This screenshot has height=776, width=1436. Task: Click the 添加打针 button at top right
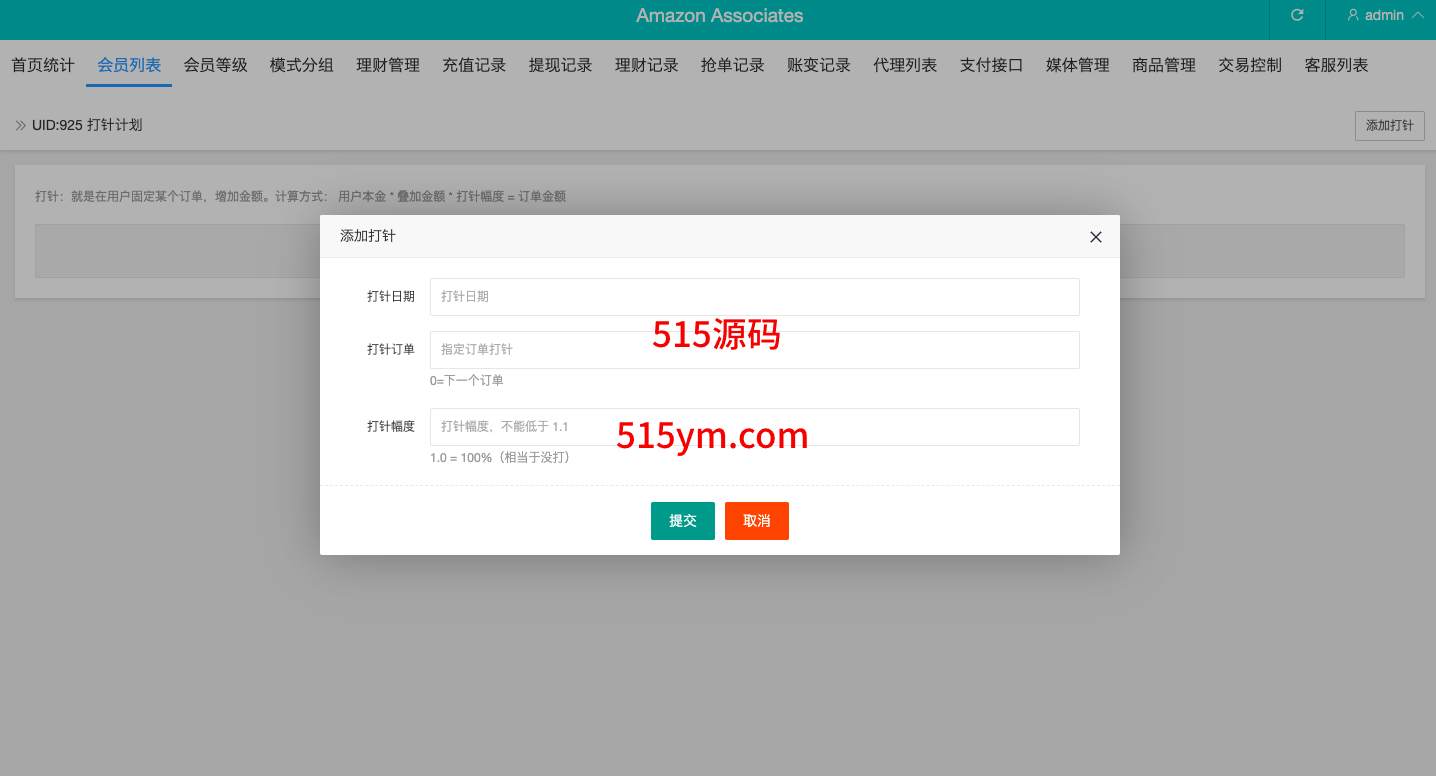click(1389, 126)
